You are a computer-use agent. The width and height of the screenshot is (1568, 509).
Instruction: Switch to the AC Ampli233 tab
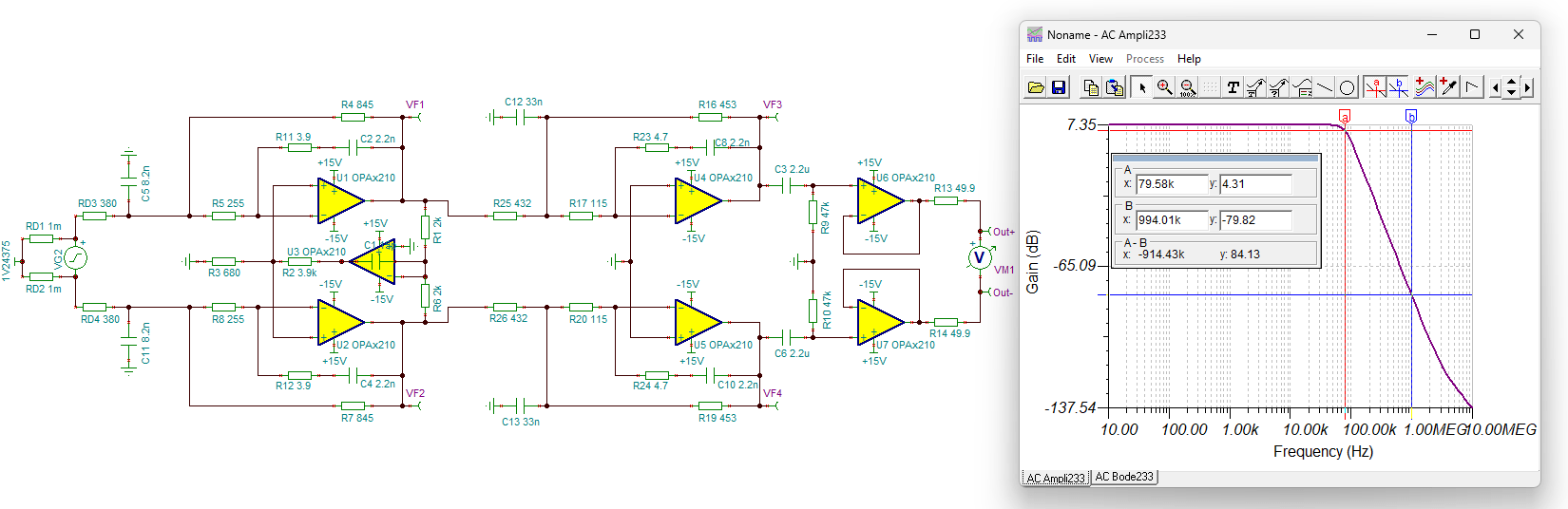1056,478
